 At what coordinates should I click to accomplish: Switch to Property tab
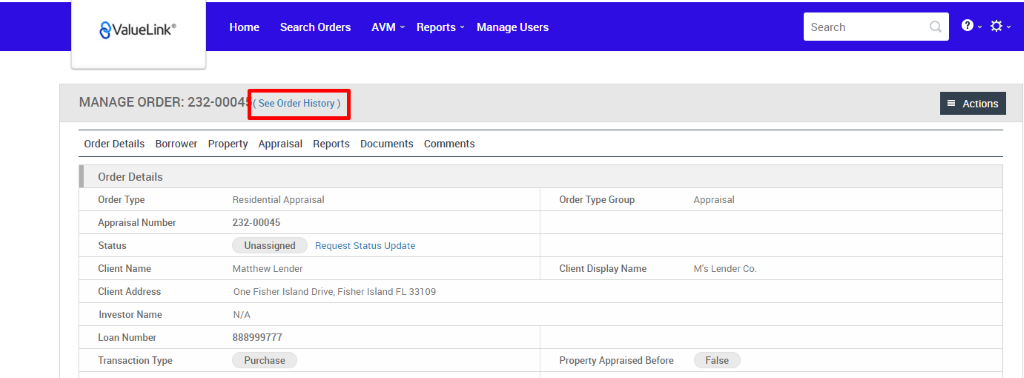[x=228, y=144]
